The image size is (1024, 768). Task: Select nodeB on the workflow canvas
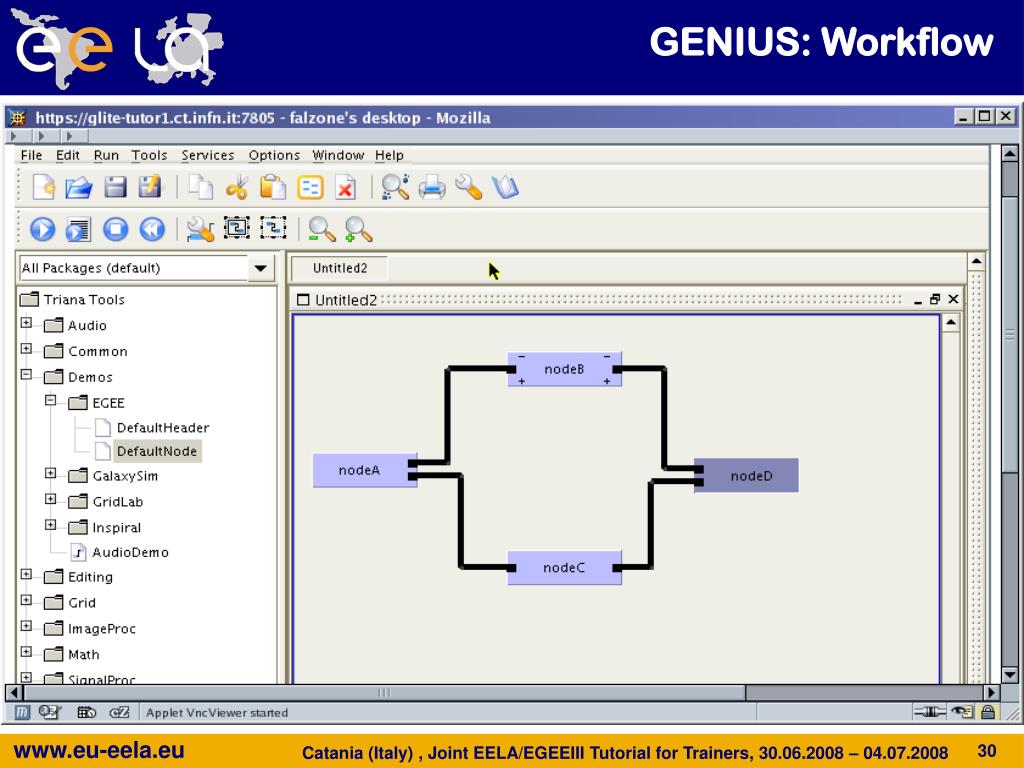click(564, 369)
